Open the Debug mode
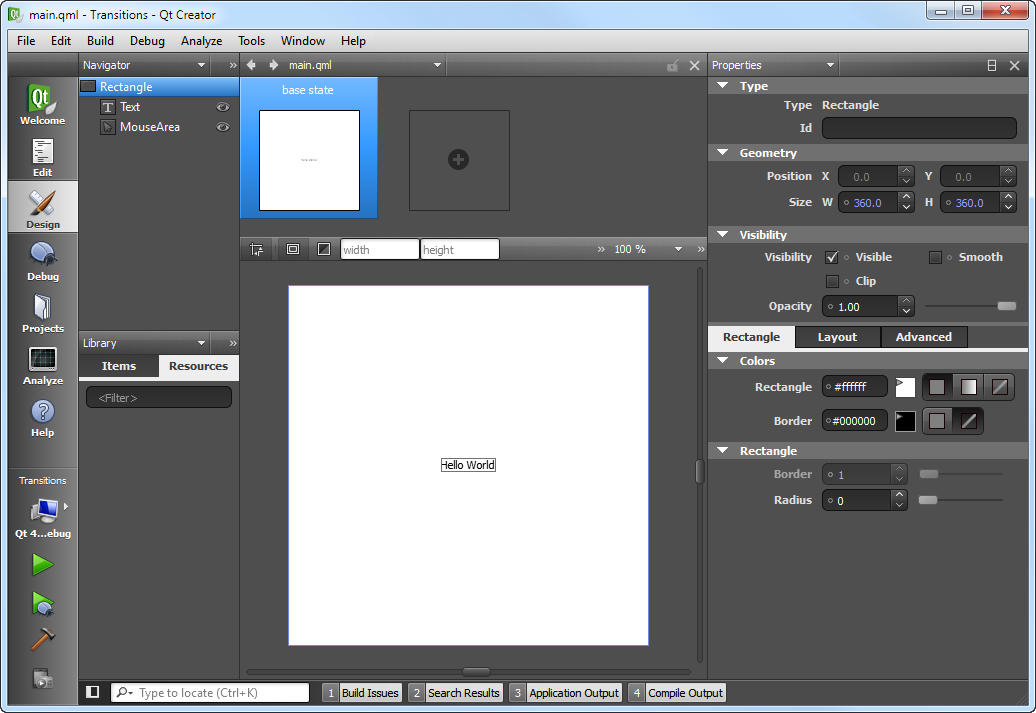This screenshot has height=713, width=1036. tap(42, 261)
